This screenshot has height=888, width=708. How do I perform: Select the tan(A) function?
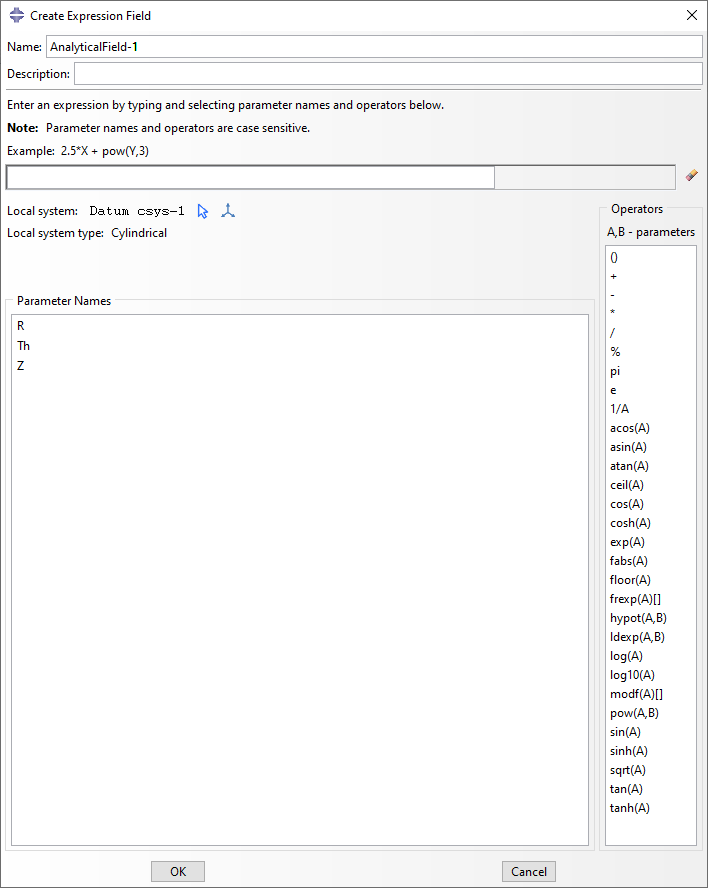click(626, 789)
